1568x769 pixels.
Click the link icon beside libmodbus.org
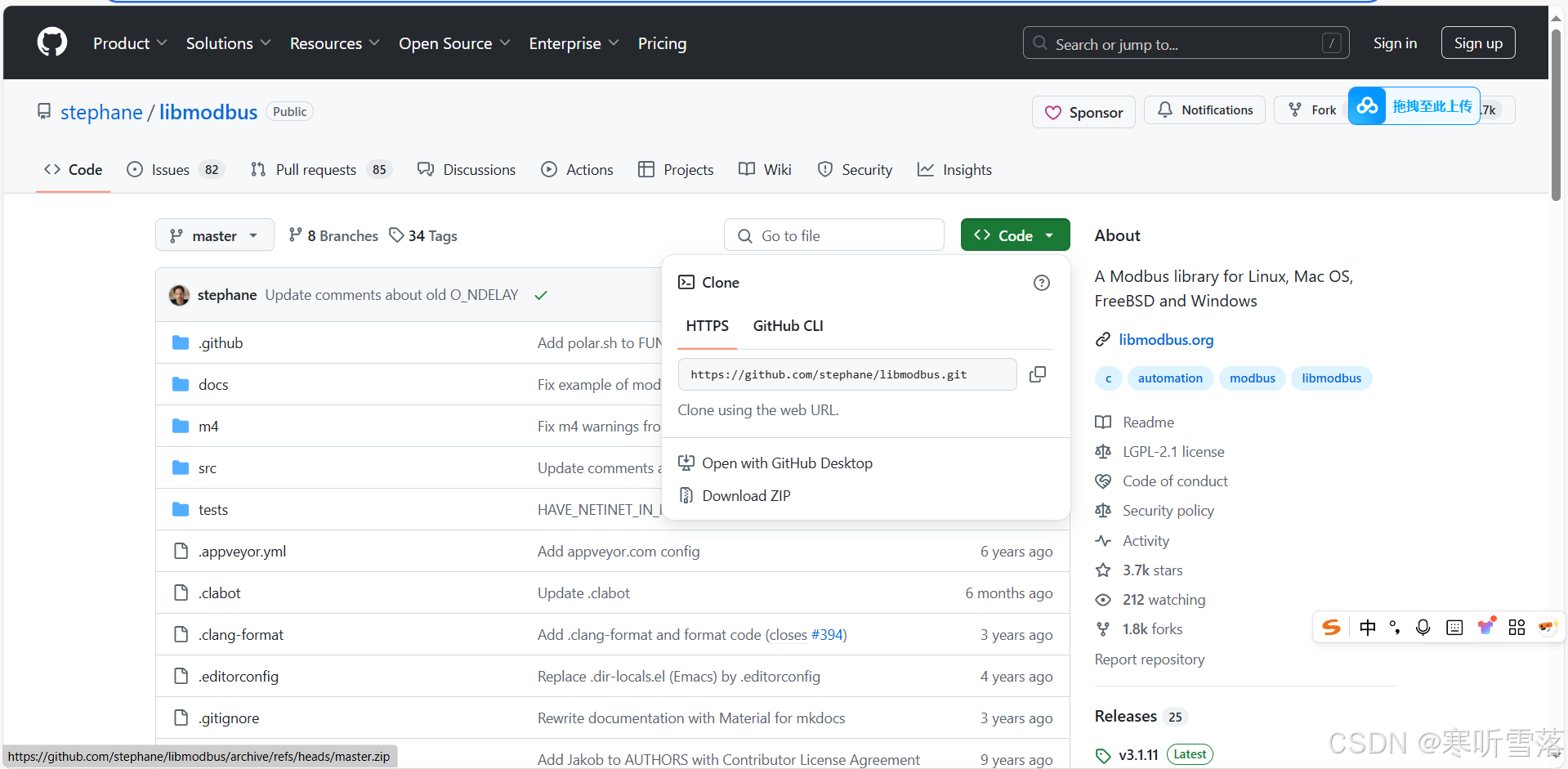1103,339
